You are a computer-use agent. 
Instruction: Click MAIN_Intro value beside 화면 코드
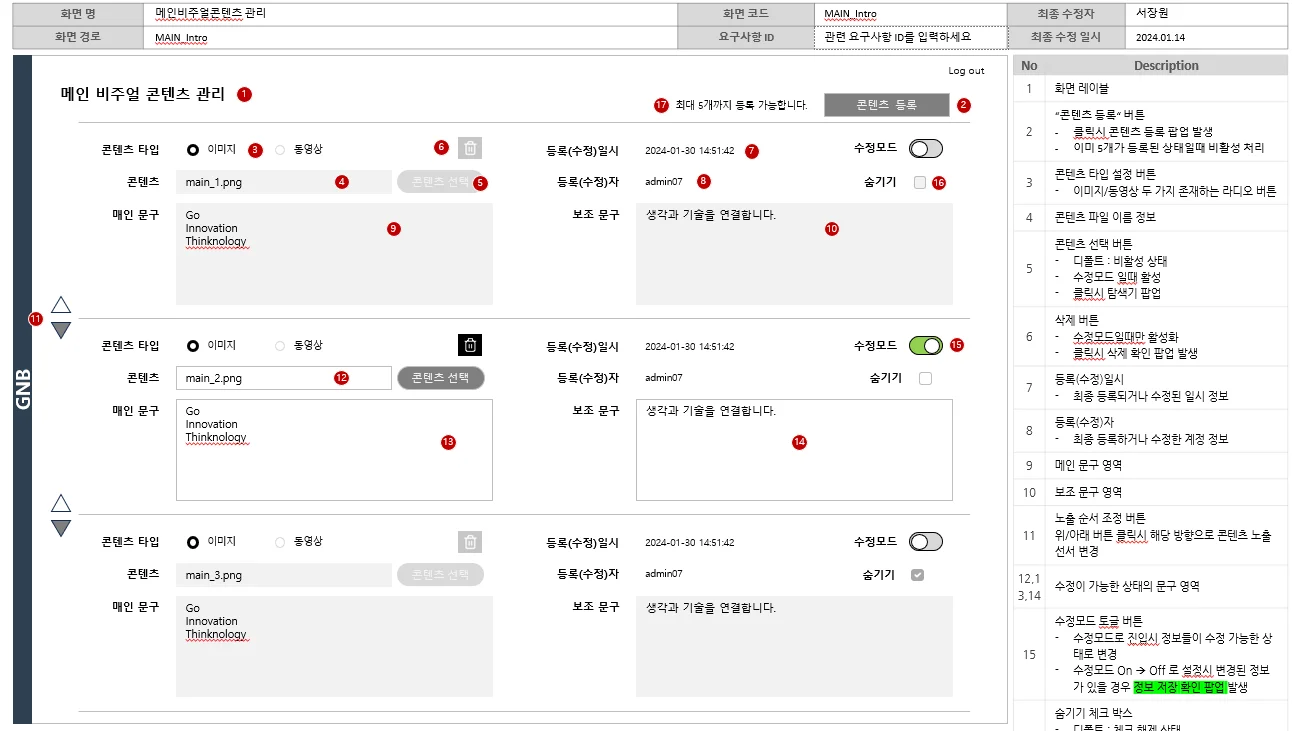pos(850,14)
